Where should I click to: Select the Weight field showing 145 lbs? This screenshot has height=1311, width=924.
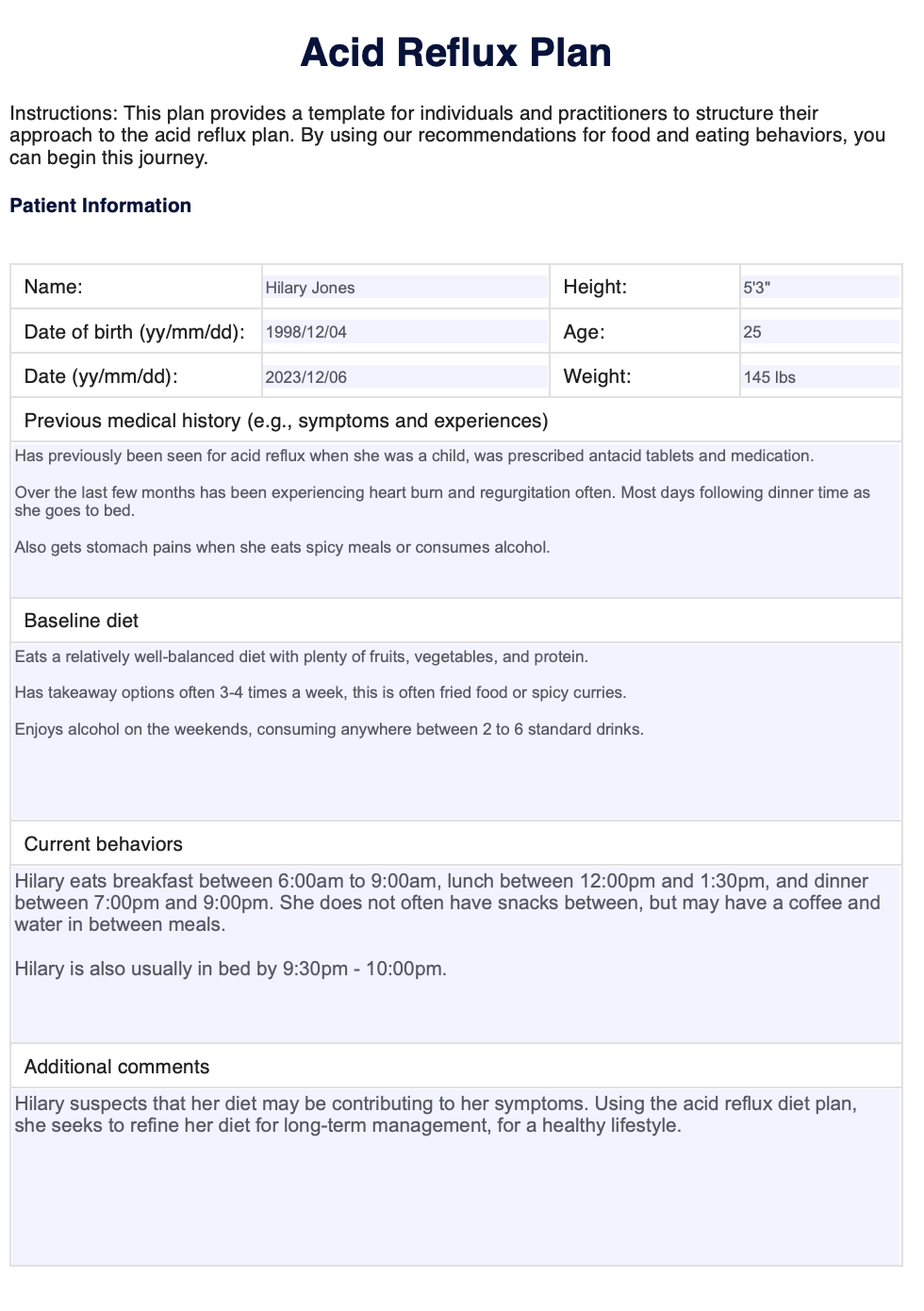point(820,376)
